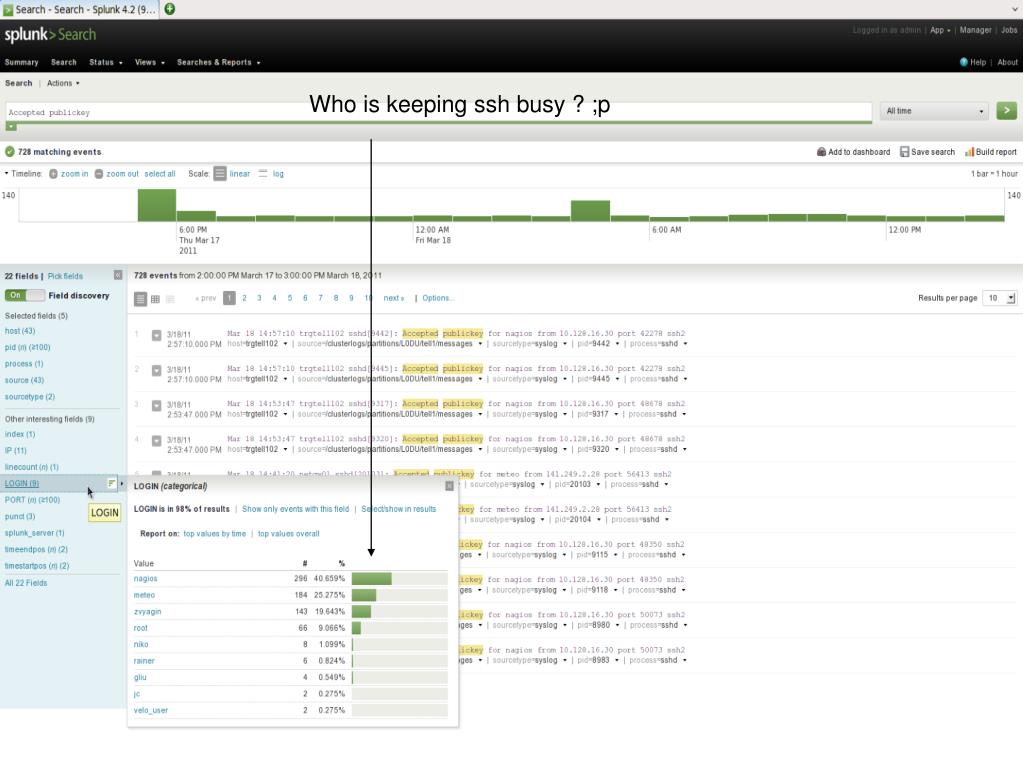
Task: Click select all timeline link
Action: coord(160,174)
